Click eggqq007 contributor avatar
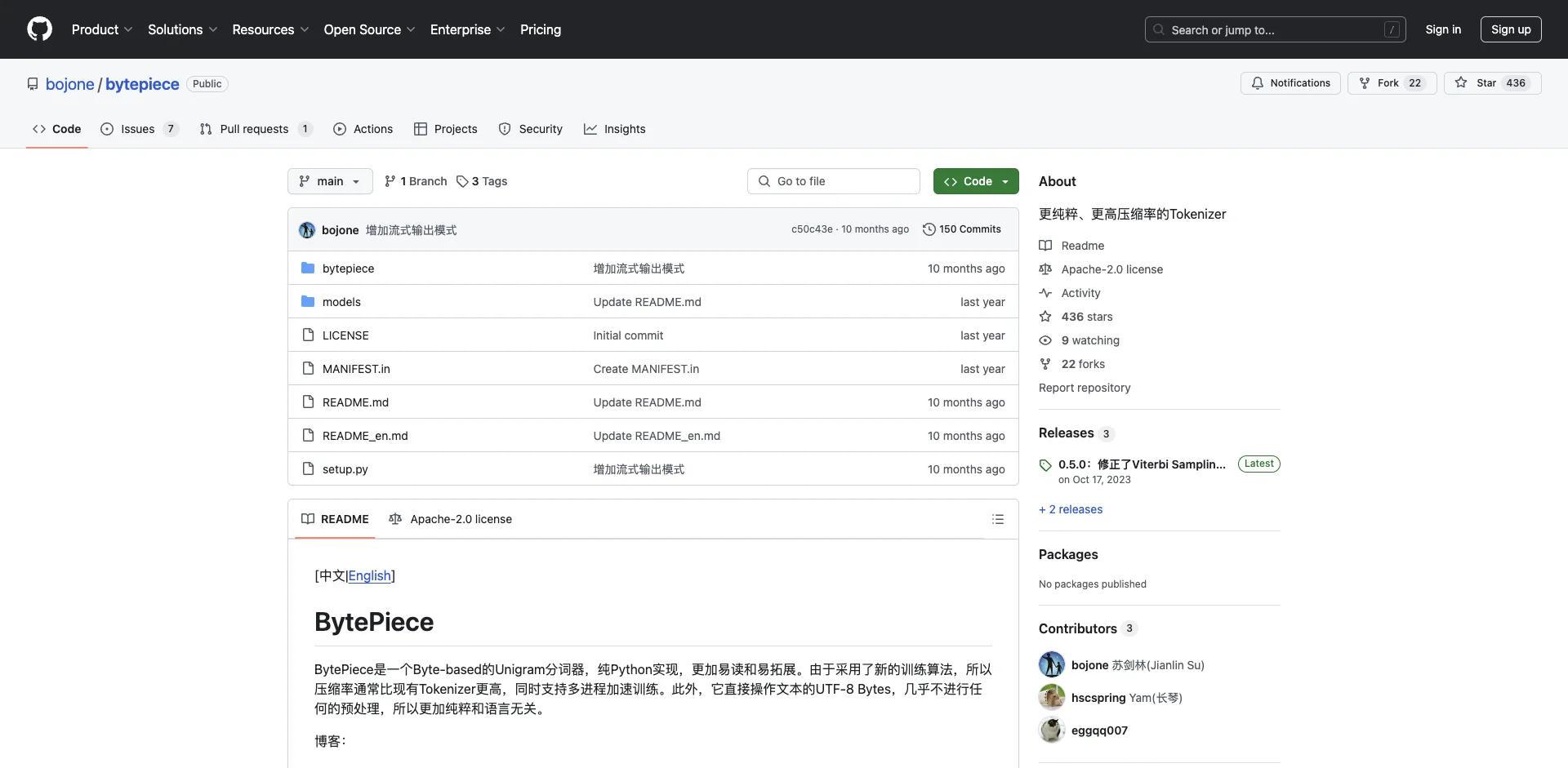Screen dimensions: 1568x768 click(1052, 730)
